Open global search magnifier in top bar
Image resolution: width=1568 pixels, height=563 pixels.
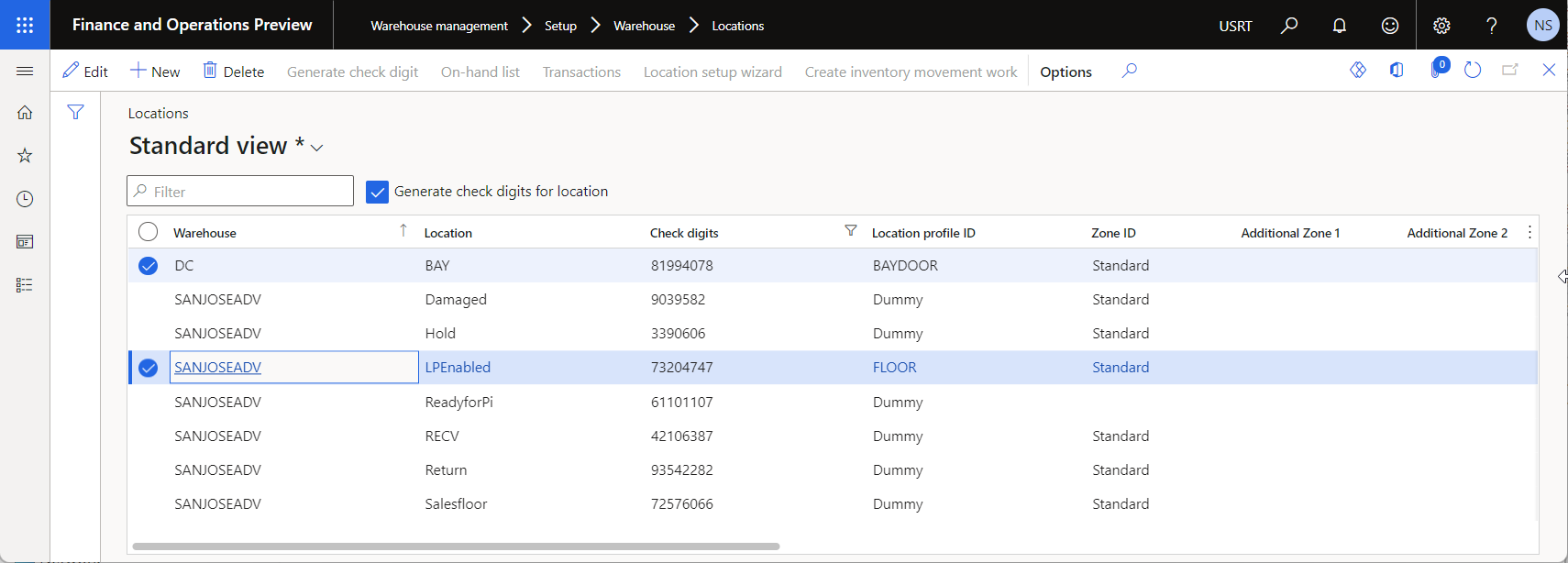click(1289, 25)
